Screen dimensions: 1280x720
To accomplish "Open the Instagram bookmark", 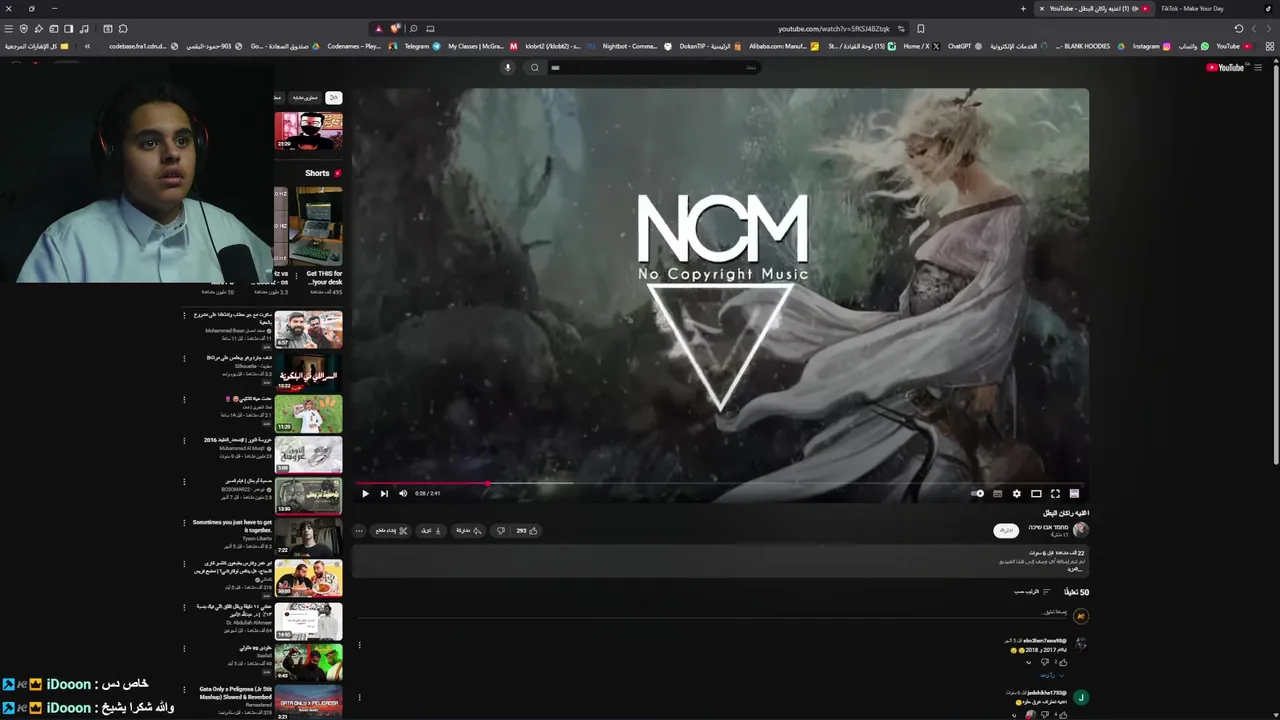I will tap(1151, 46).
